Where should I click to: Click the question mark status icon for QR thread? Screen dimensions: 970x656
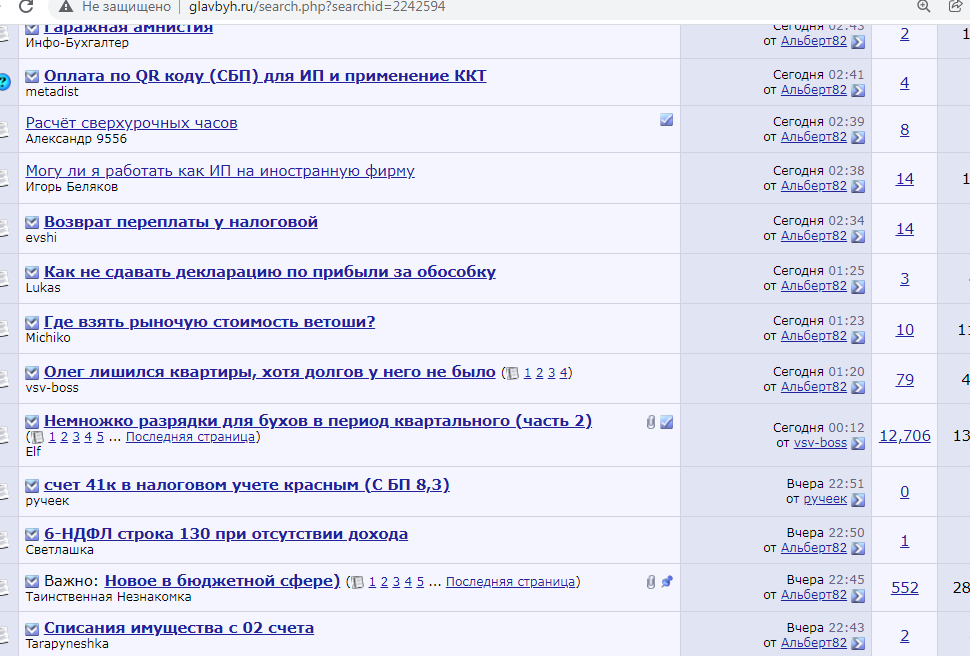(4, 82)
